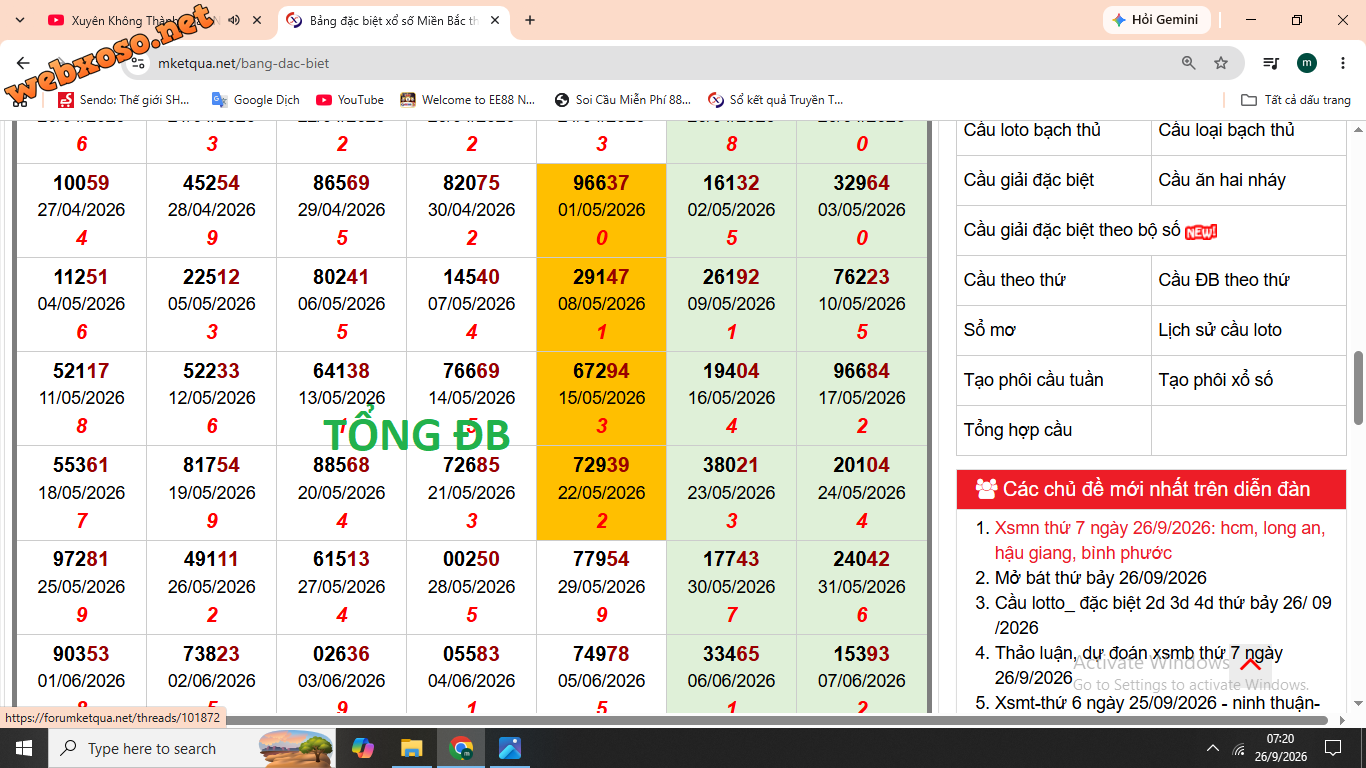Open forum topic Xsmn thứ 7 ngày 26/9/2026
Viewport: 1366px width, 768px height.
pyautogui.click(x=1160, y=540)
